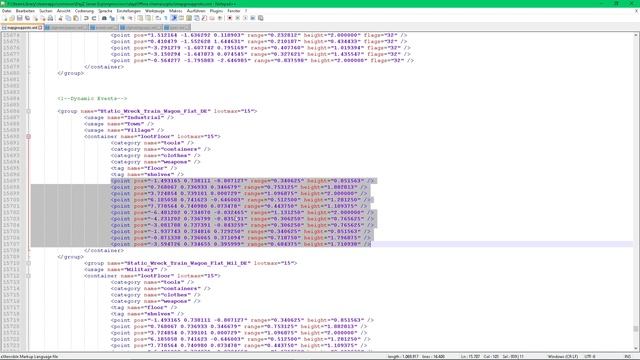Click the Redo toolbar icon
This screenshot has height=360, width=640.
(93, 18)
